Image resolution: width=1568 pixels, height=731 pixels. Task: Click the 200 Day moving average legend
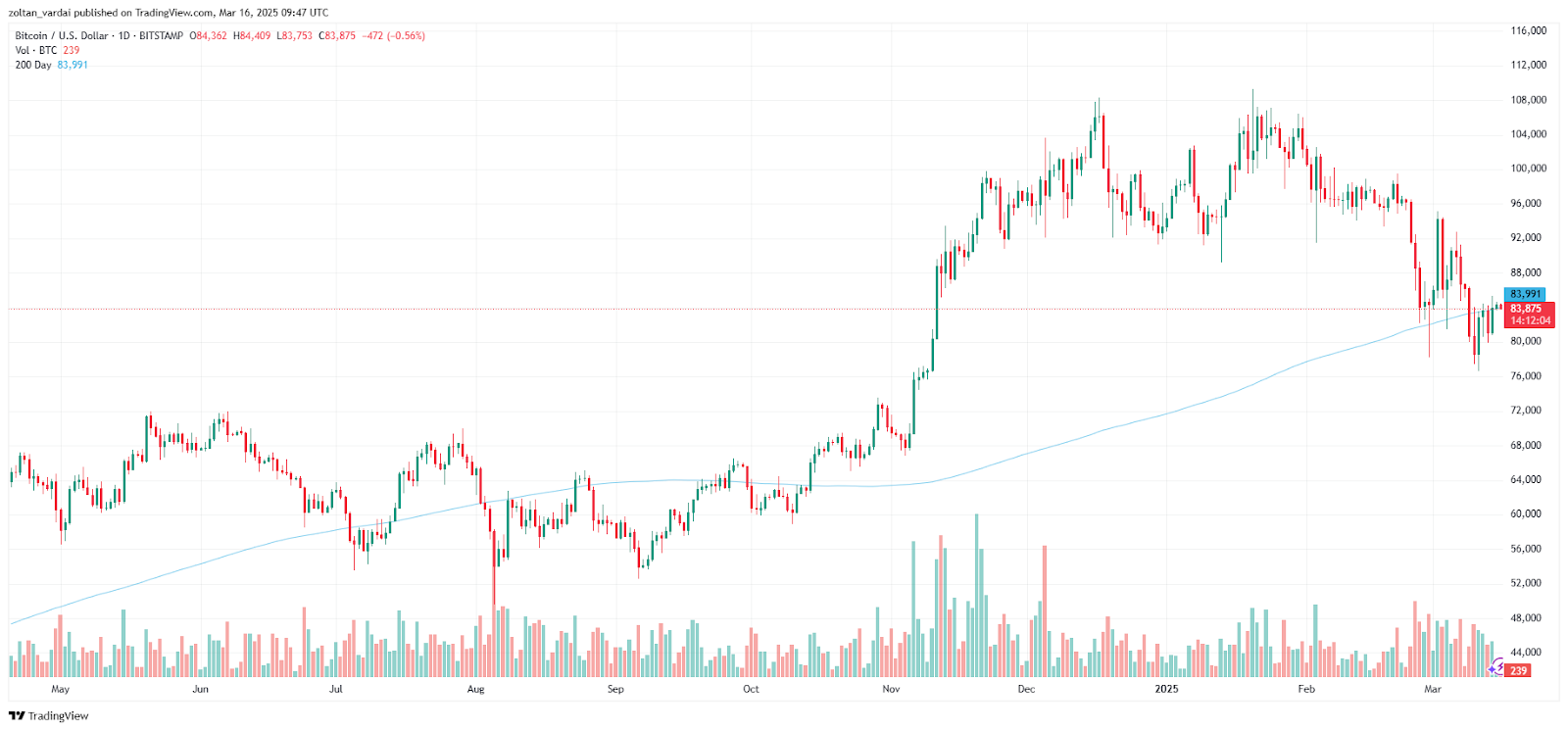click(34, 66)
